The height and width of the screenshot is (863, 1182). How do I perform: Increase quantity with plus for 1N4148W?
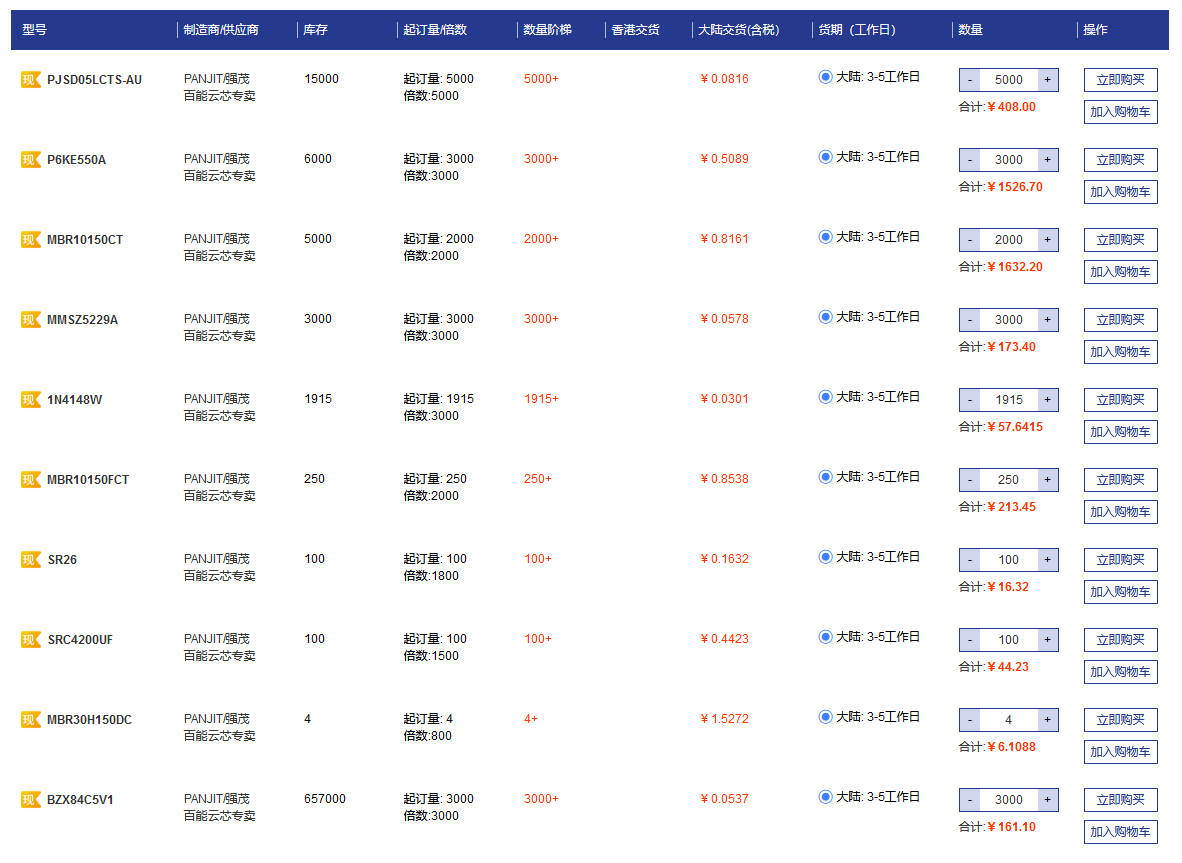(1047, 399)
